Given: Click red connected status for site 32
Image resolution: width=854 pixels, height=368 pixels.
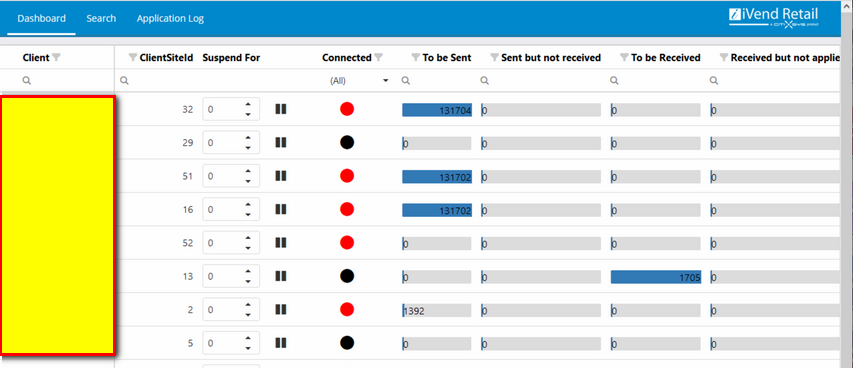Looking at the screenshot, I should pyautogui.click(x=347, y=109).
